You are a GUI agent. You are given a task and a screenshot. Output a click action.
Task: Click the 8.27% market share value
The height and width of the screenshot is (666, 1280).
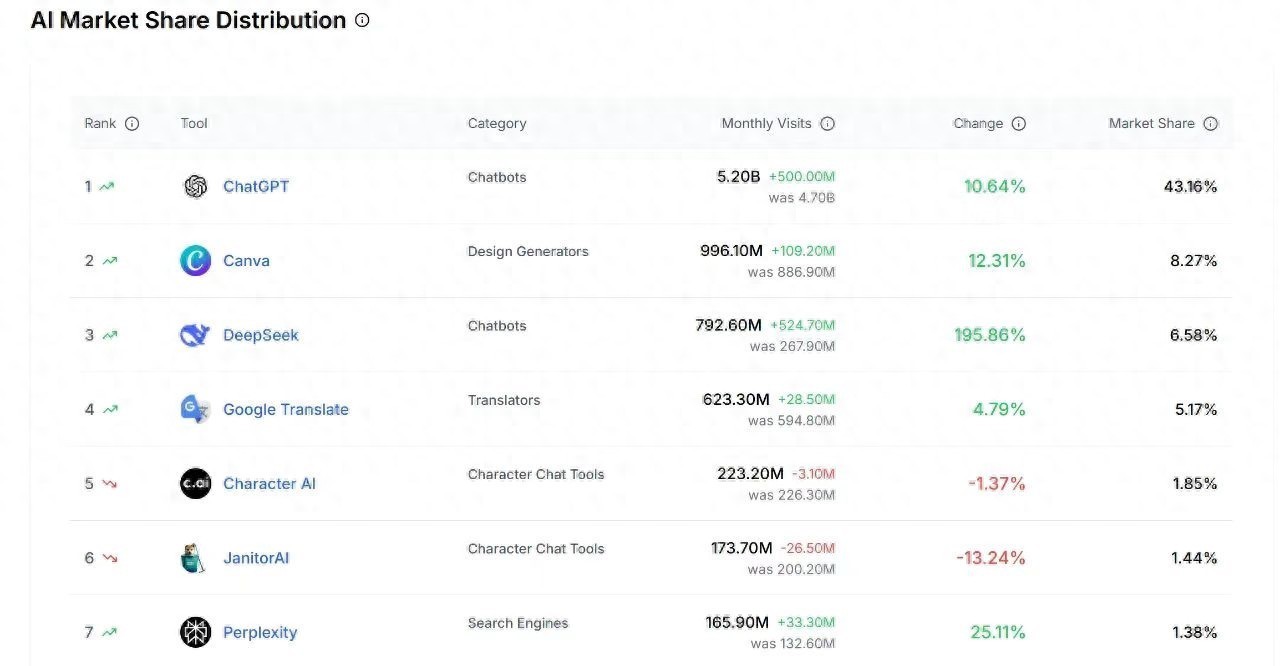pyautogui.click(x=1194, y=261)
